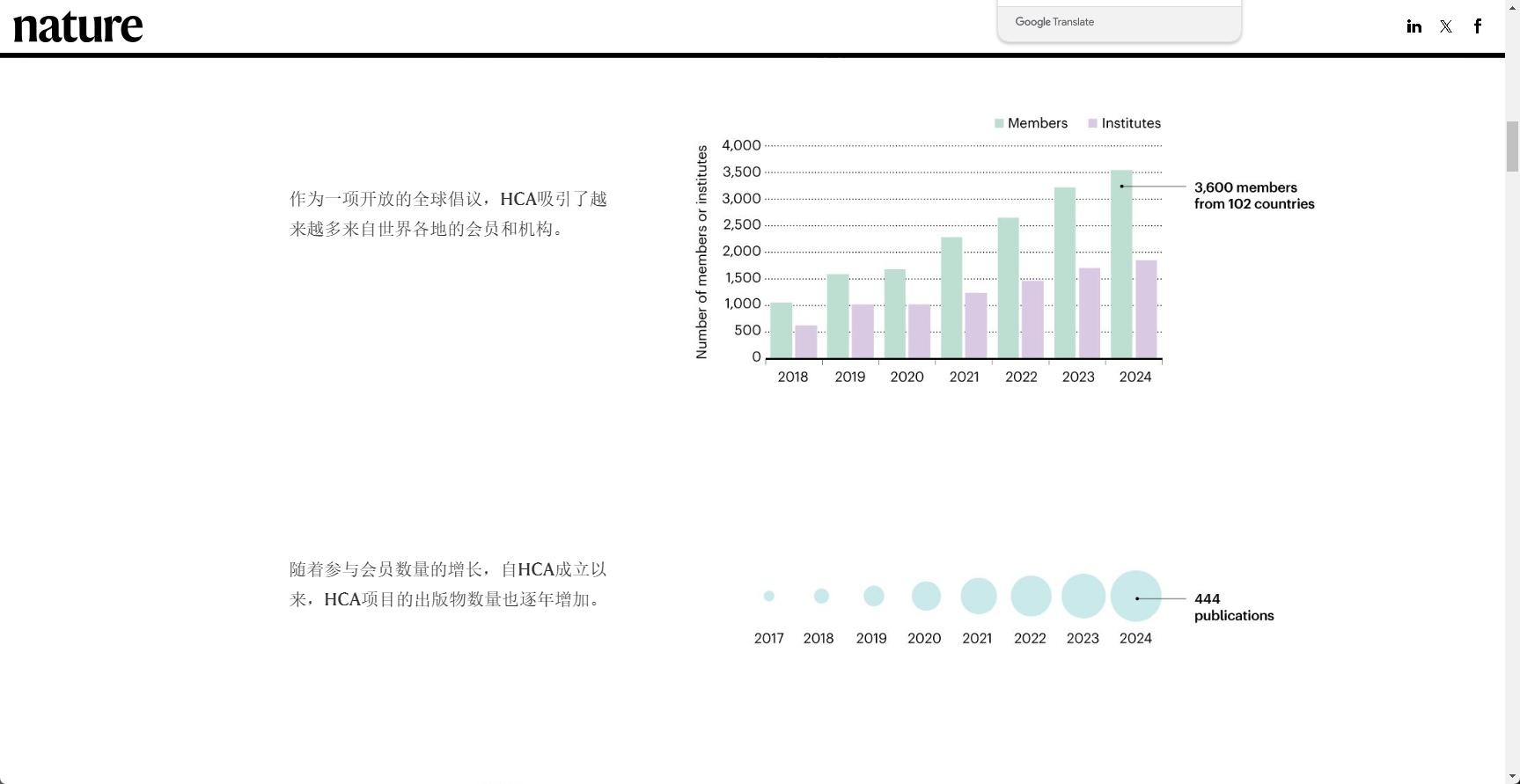Click the '444 publications' annotation text
Image resolution: width=1520 pixels, height=784 pixels.
pos(1233,607)
